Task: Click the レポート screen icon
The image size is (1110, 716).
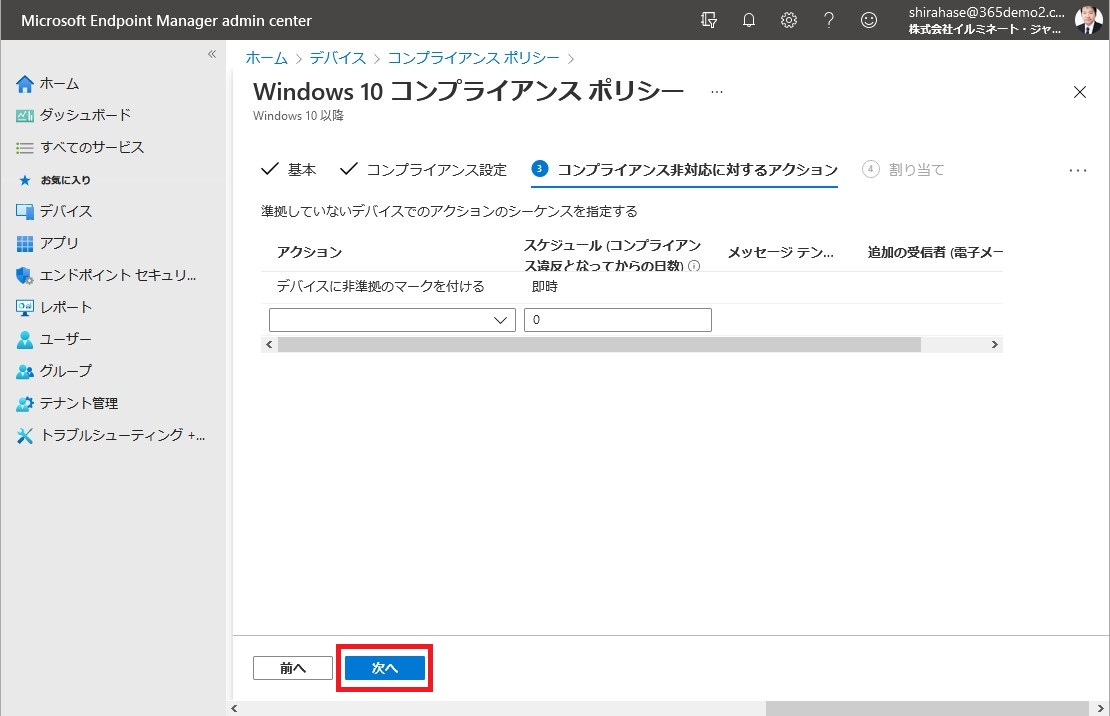Action: (x=25, y=307)
